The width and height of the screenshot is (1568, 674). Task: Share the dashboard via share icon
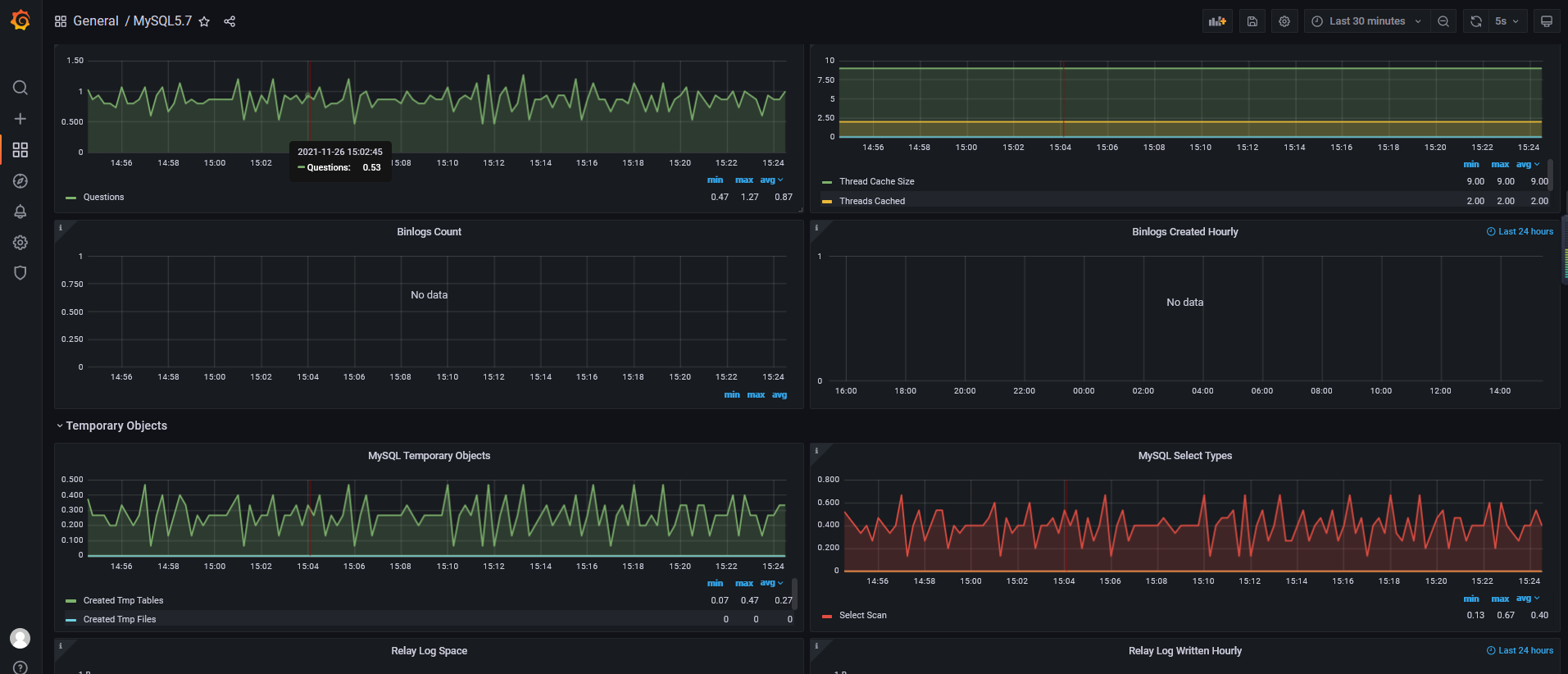pyautogui.click(x=230, y=21)
